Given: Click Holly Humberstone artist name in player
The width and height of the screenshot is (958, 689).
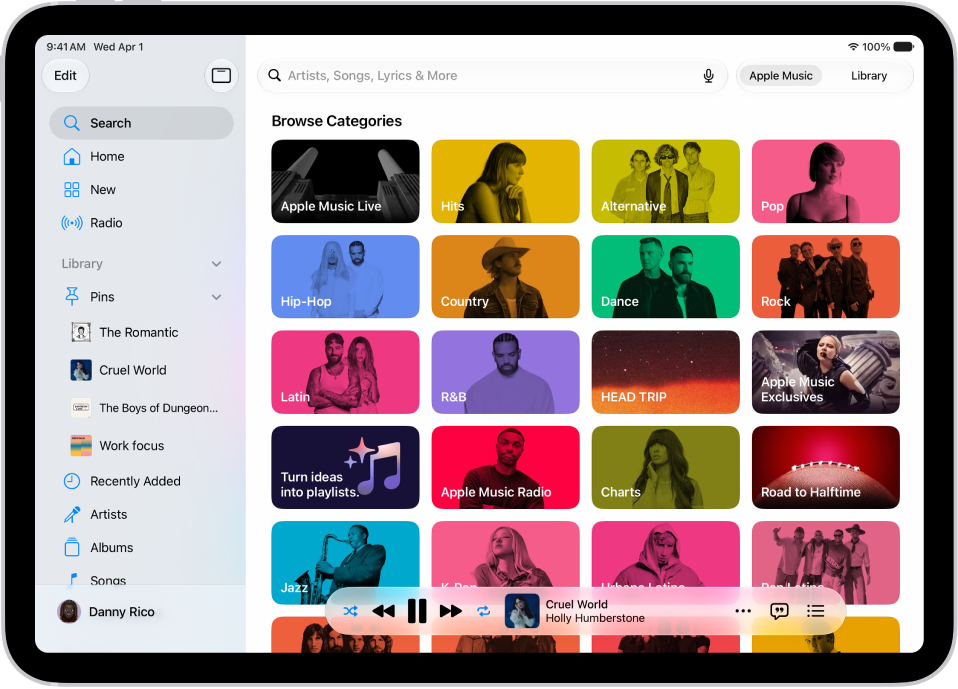Looking at the screenshot, I should point(594,618).
